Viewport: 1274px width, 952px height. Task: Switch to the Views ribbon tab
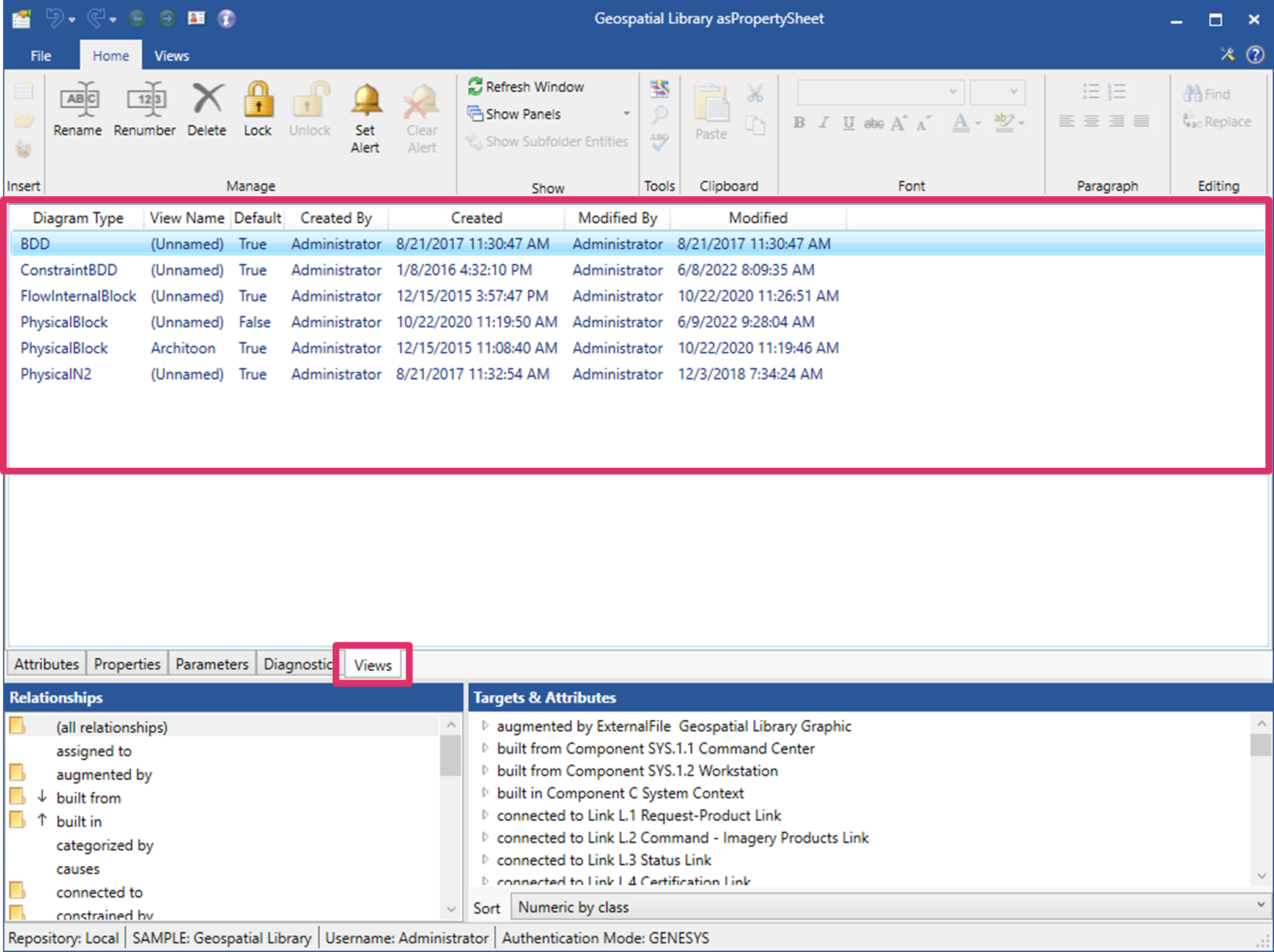click(171, 56)
